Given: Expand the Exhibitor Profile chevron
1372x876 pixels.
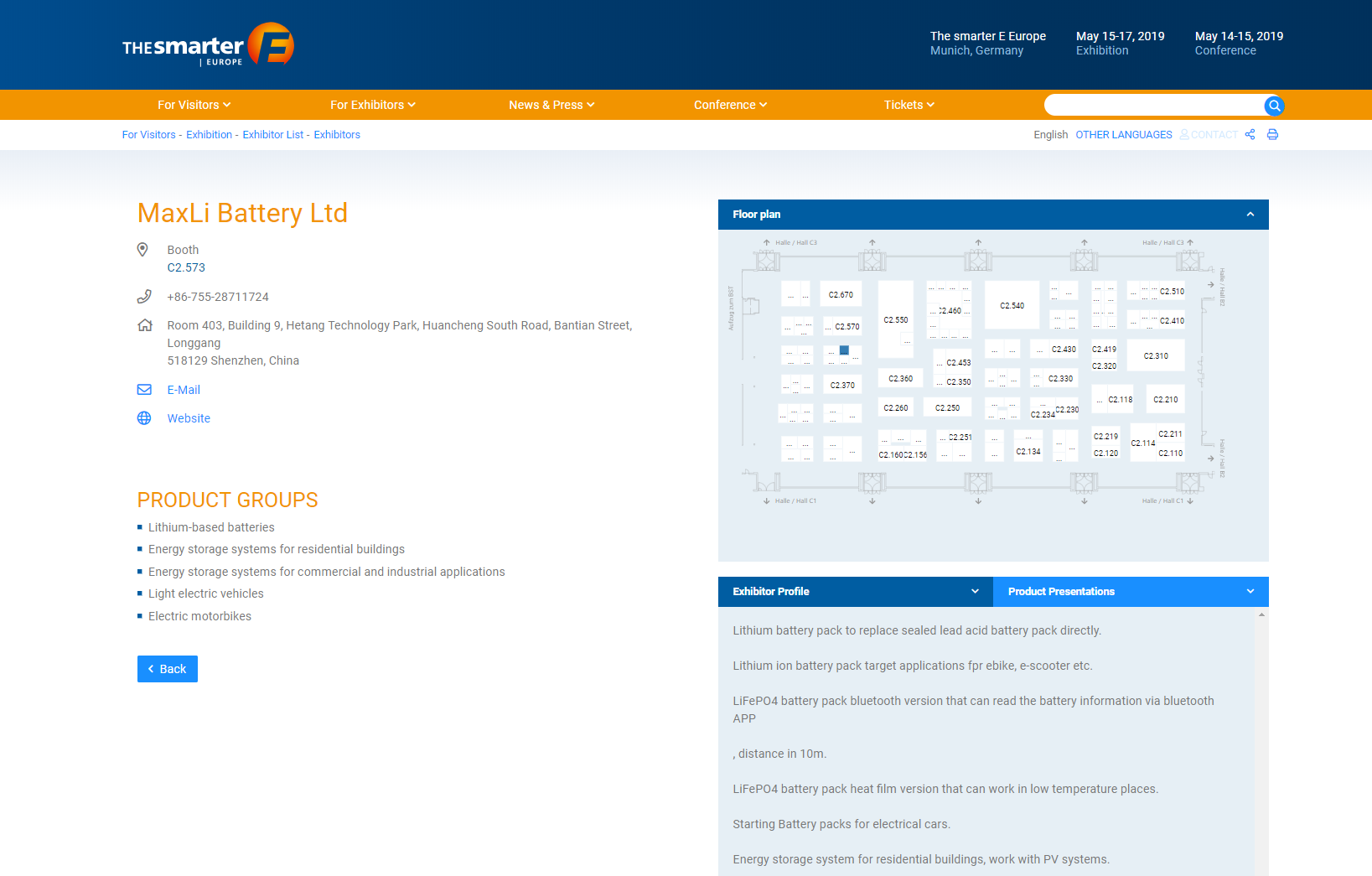Looking at the screenshot, I should click(975, 592).
